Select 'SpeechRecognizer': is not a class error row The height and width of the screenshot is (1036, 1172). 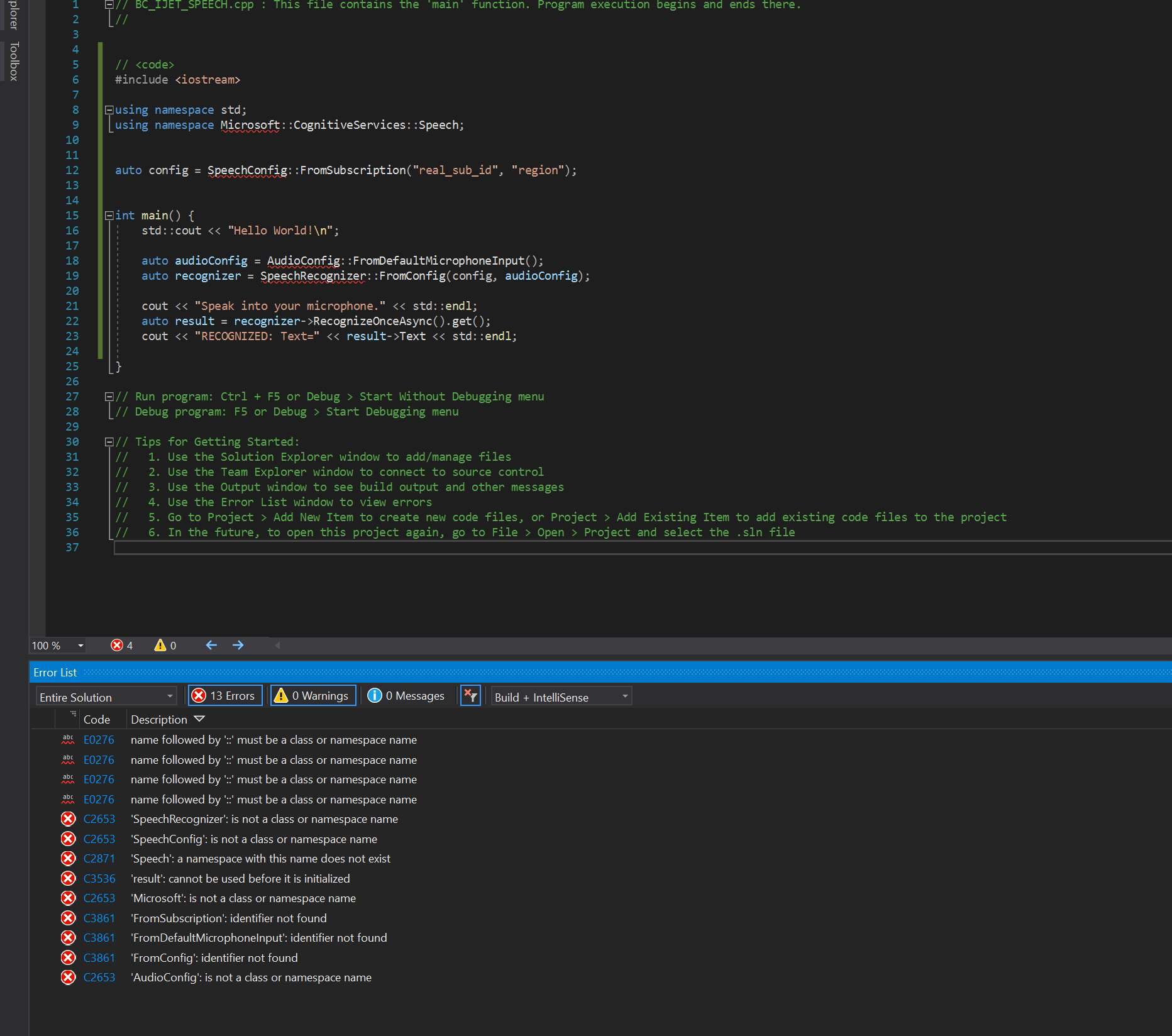coord(264,818)
